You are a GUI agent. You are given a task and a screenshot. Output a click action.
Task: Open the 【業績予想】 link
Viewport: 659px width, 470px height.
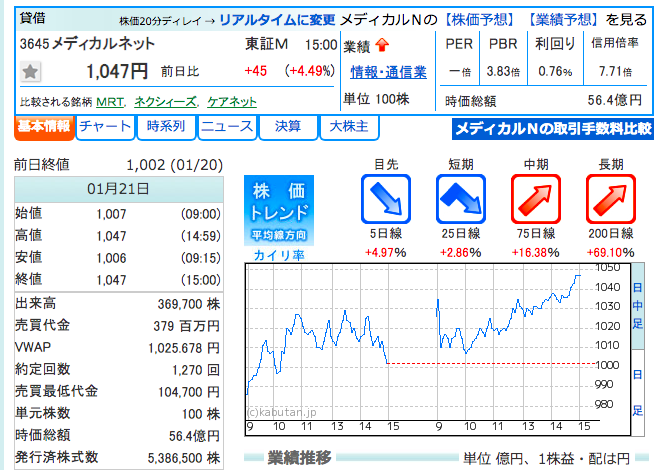pyautogui.click(x=562, y=19)
